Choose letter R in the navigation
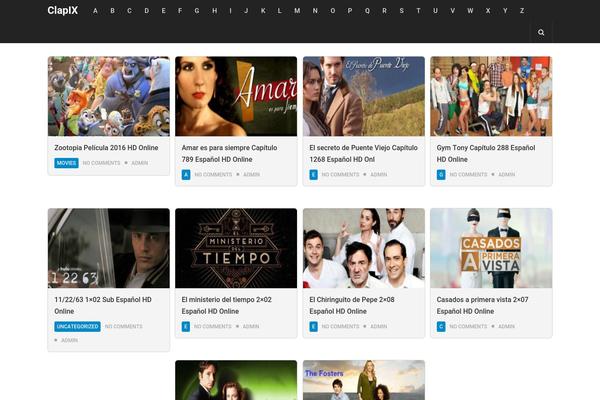The image size is (600, 400). pos(385,11)
